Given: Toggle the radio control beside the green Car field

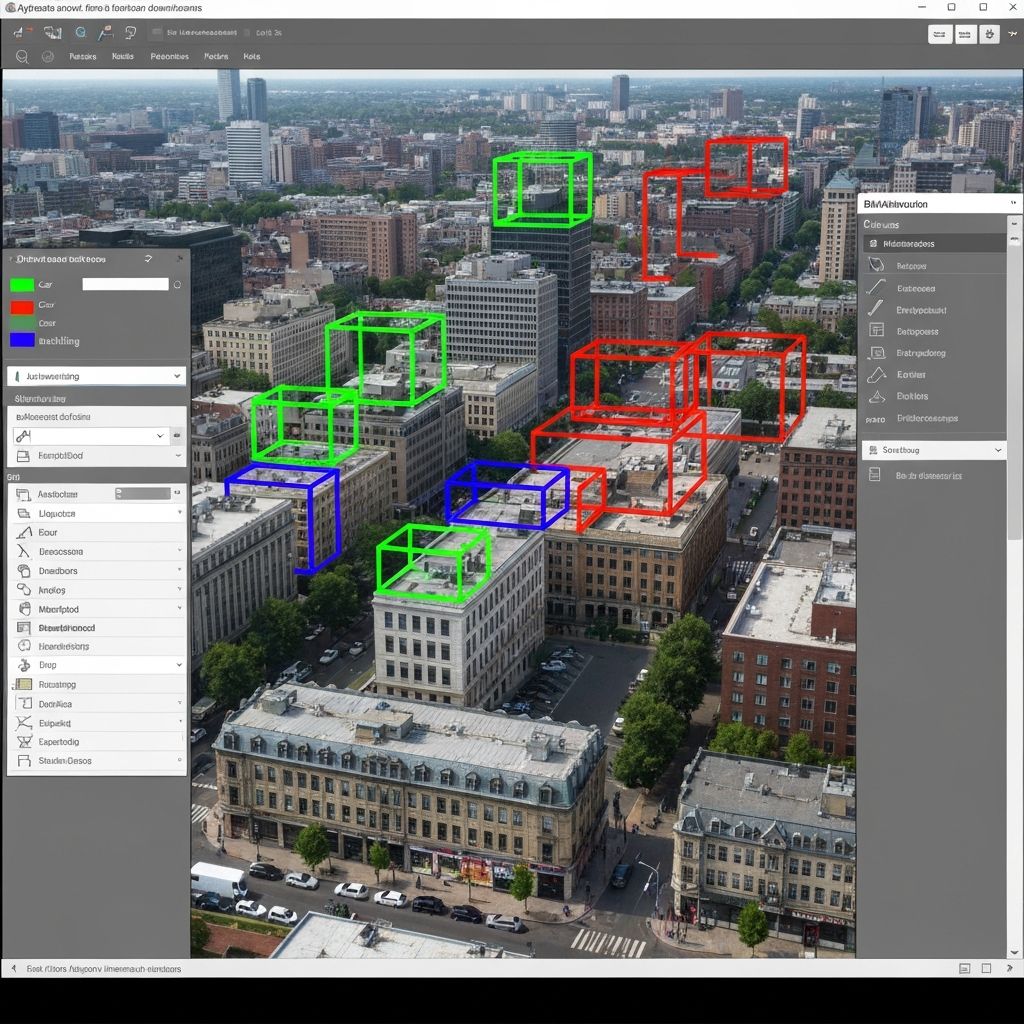Looking at the screenshot, I should click(x=176, y=285).
